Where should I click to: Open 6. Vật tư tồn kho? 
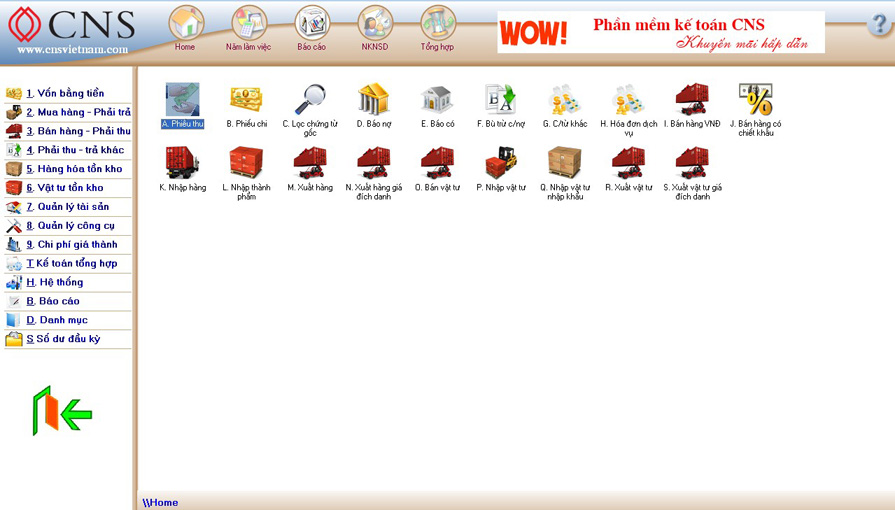tap(68, 187)
